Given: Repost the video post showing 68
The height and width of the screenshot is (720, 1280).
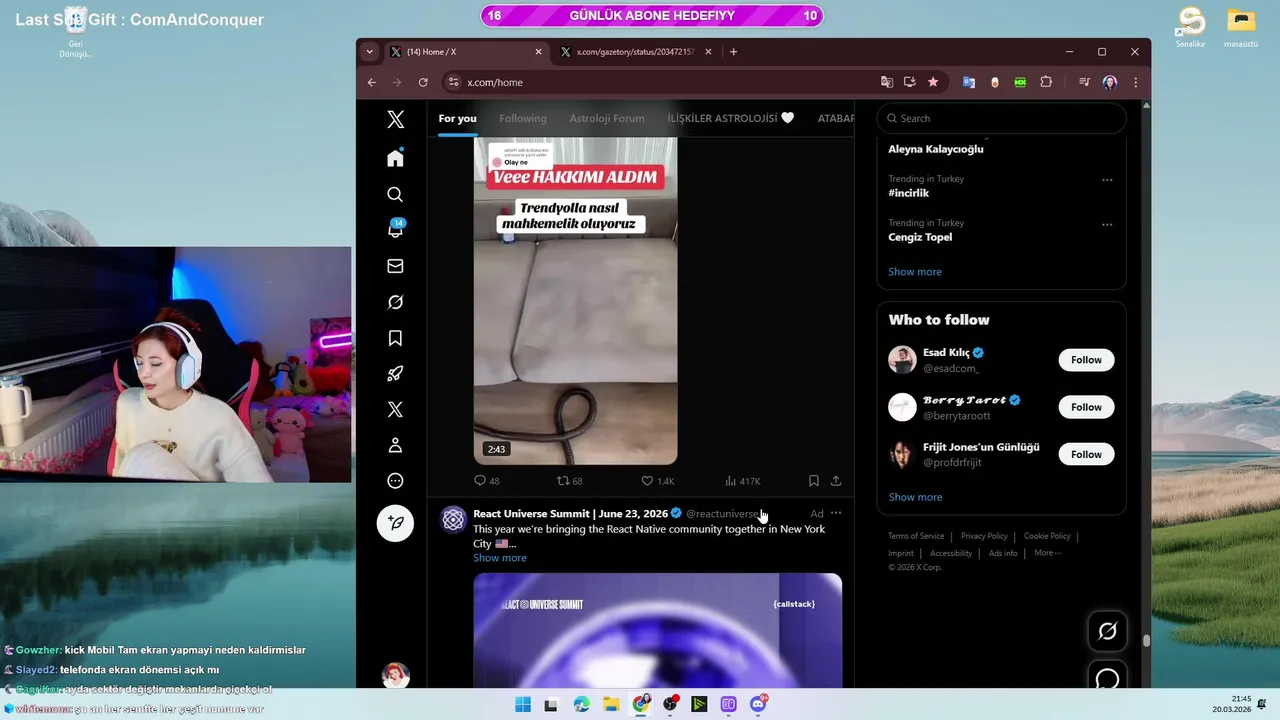Looking at the screenshot, I should (x=569, y=481).
